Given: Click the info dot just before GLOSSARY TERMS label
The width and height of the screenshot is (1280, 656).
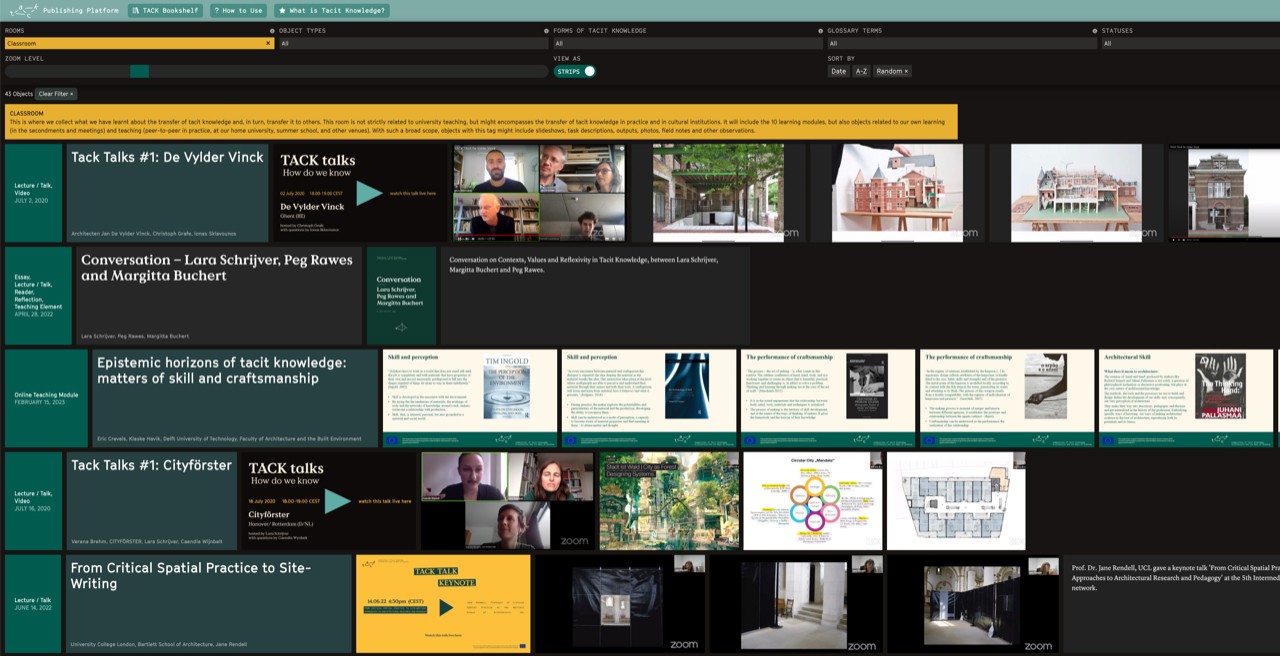Looking at the screenshot, I should (821, 31).
